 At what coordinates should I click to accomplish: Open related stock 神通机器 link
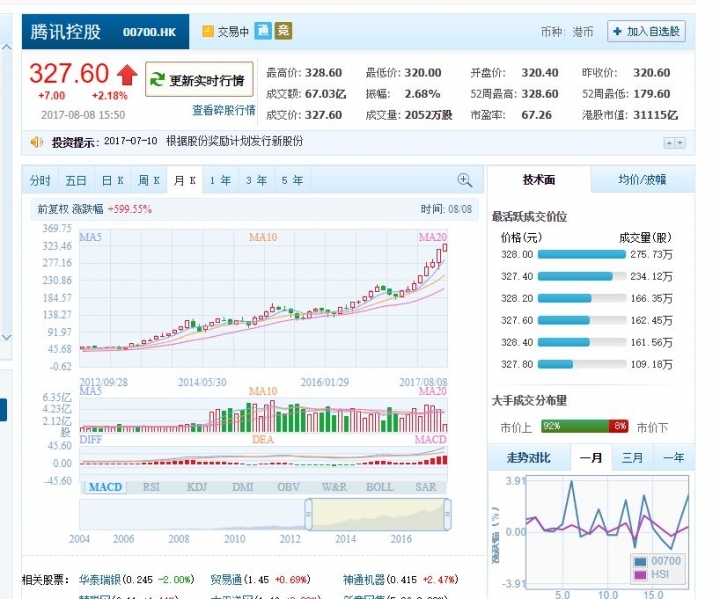(364, 580)
